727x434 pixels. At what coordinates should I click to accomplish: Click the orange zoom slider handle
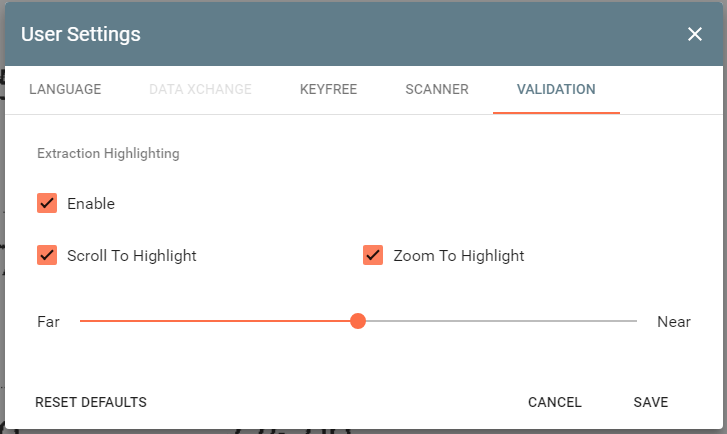pos(358,321)
